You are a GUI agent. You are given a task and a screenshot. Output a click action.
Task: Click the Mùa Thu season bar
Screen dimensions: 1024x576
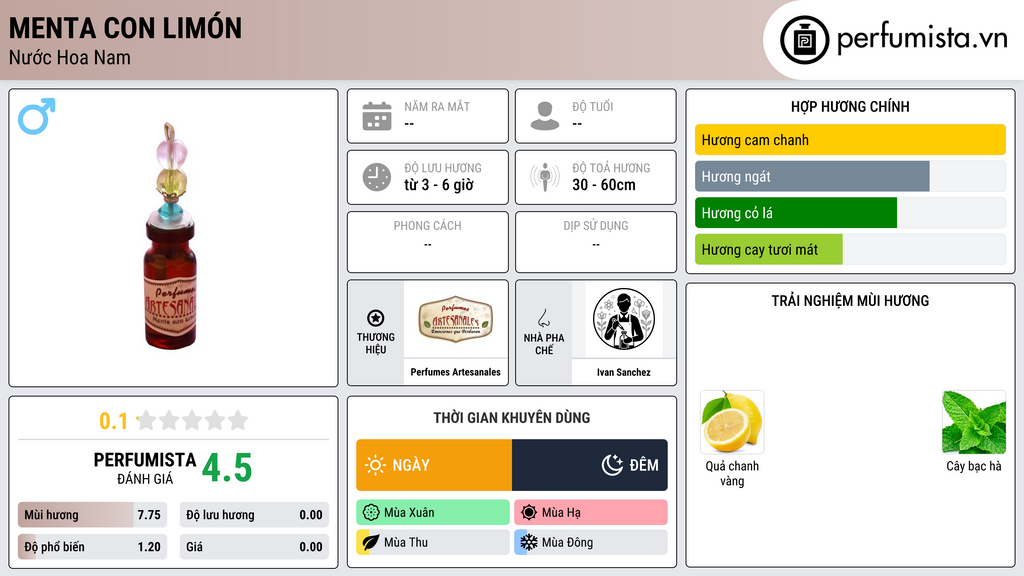[x=433, y=542]
